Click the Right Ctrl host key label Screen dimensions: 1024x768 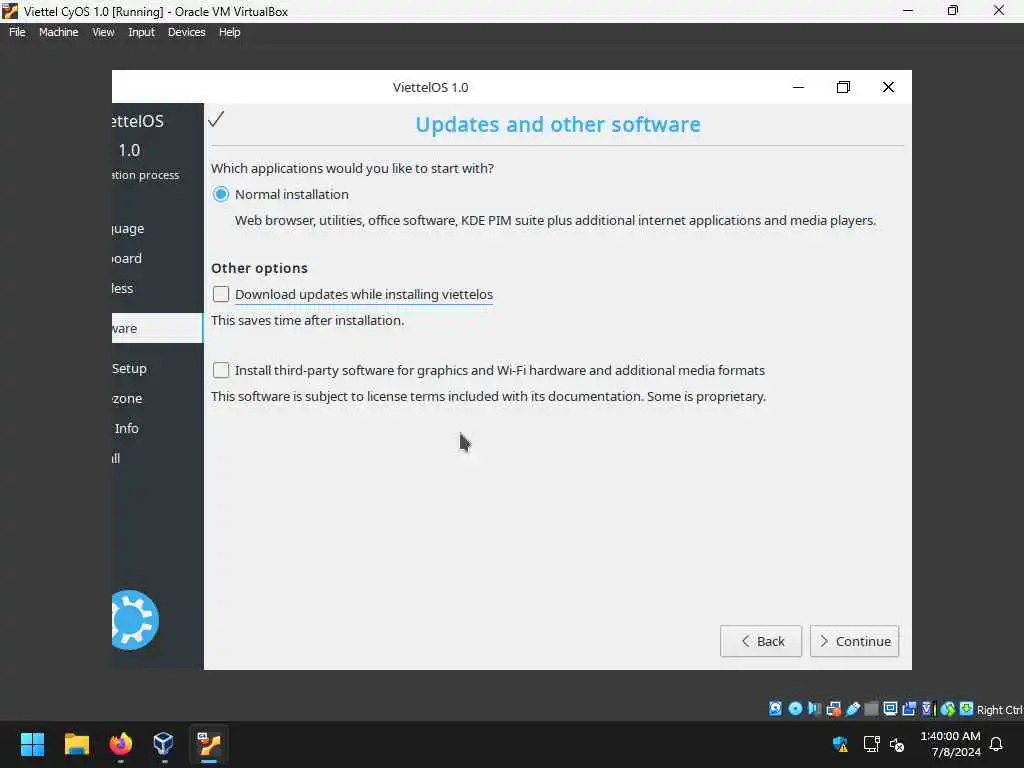[x=999, y=709]
